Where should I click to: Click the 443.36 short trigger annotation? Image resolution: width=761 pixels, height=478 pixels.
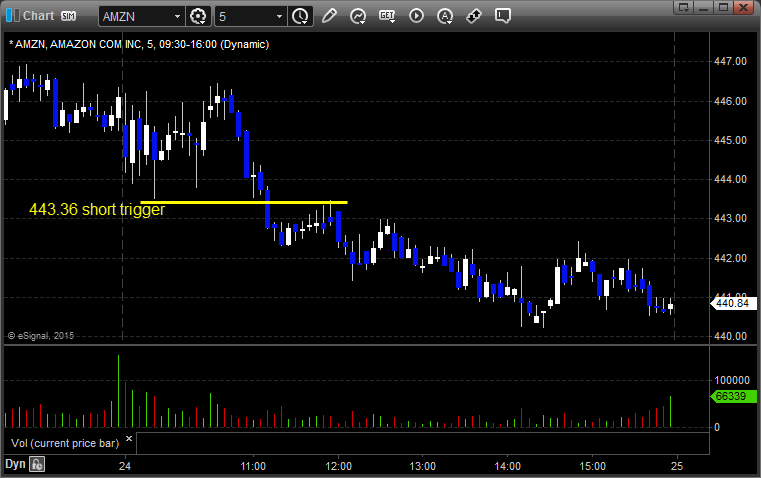[x=97, y=210]
